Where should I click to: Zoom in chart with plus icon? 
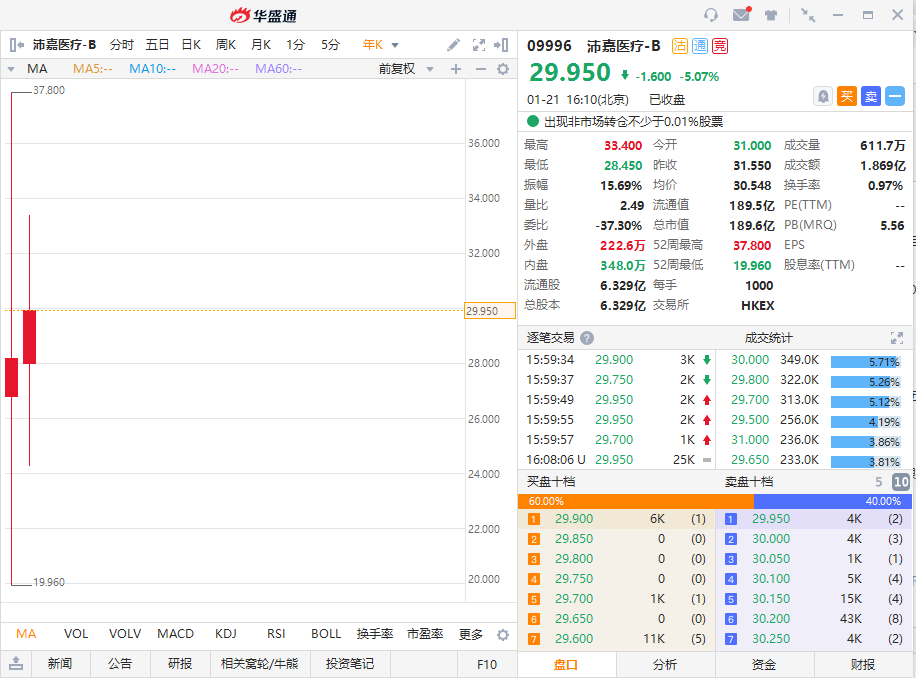pos(456,69)
